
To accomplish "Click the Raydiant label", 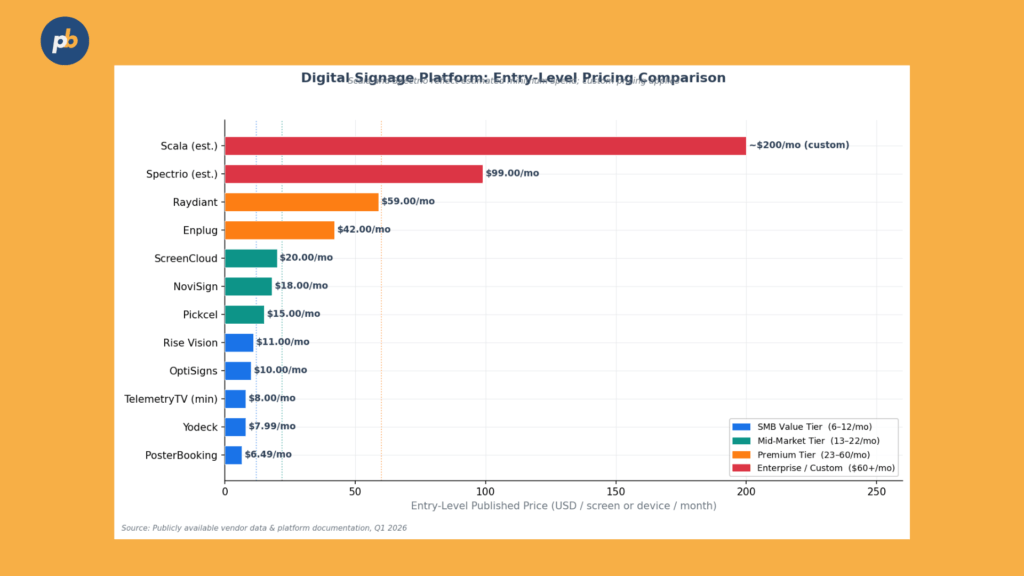I will click(195, 202).
